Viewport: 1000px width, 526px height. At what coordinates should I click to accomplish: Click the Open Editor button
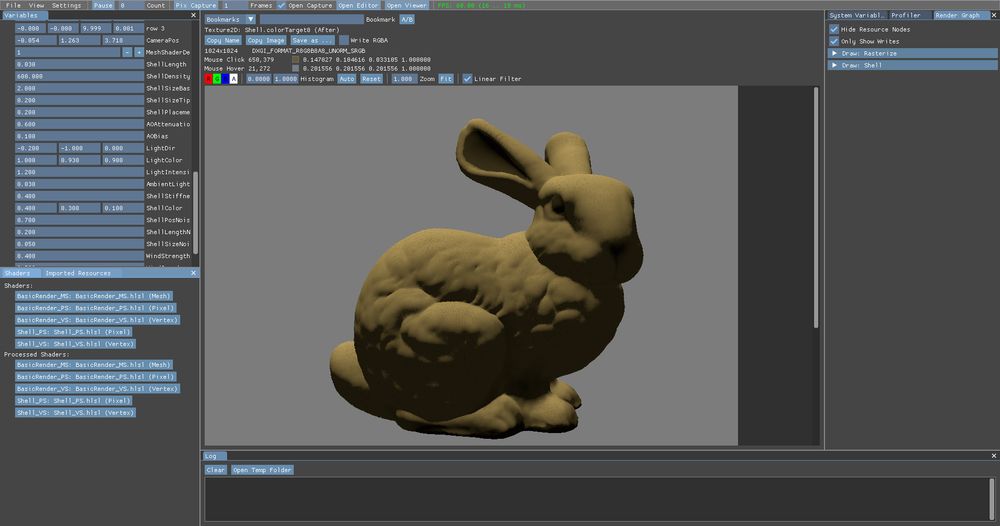coord(358,5)
